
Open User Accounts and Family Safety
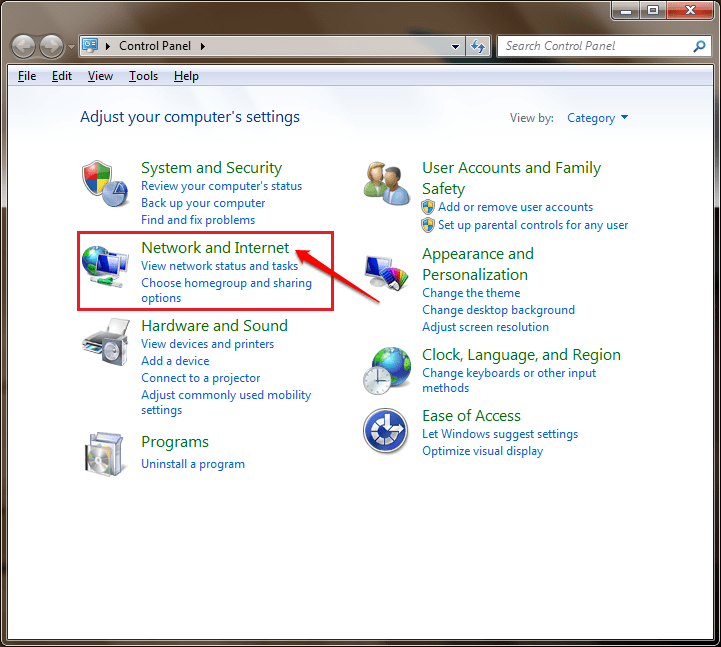[511, 178]
